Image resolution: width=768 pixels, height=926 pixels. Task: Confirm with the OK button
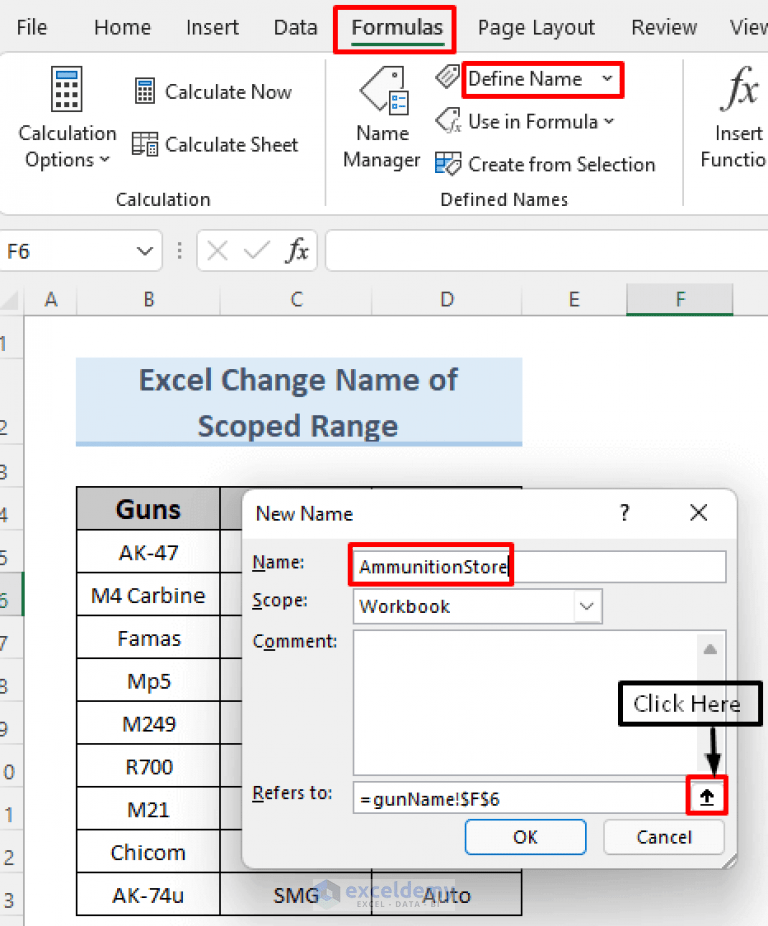coord(525,837)
